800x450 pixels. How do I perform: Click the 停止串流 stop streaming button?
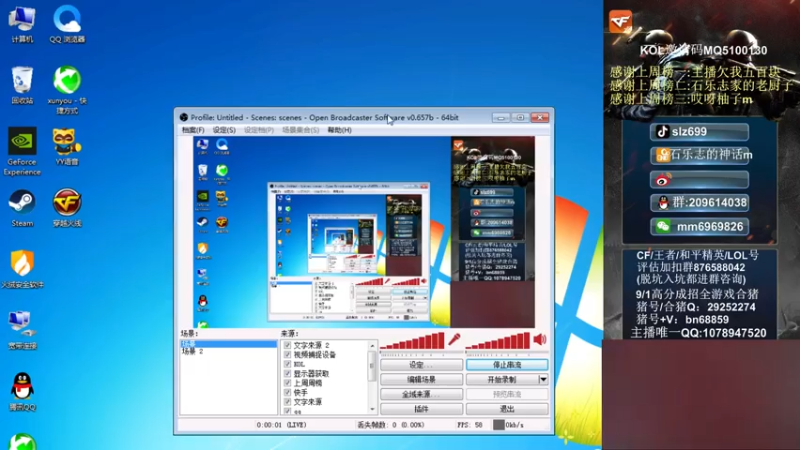(507, 365)
